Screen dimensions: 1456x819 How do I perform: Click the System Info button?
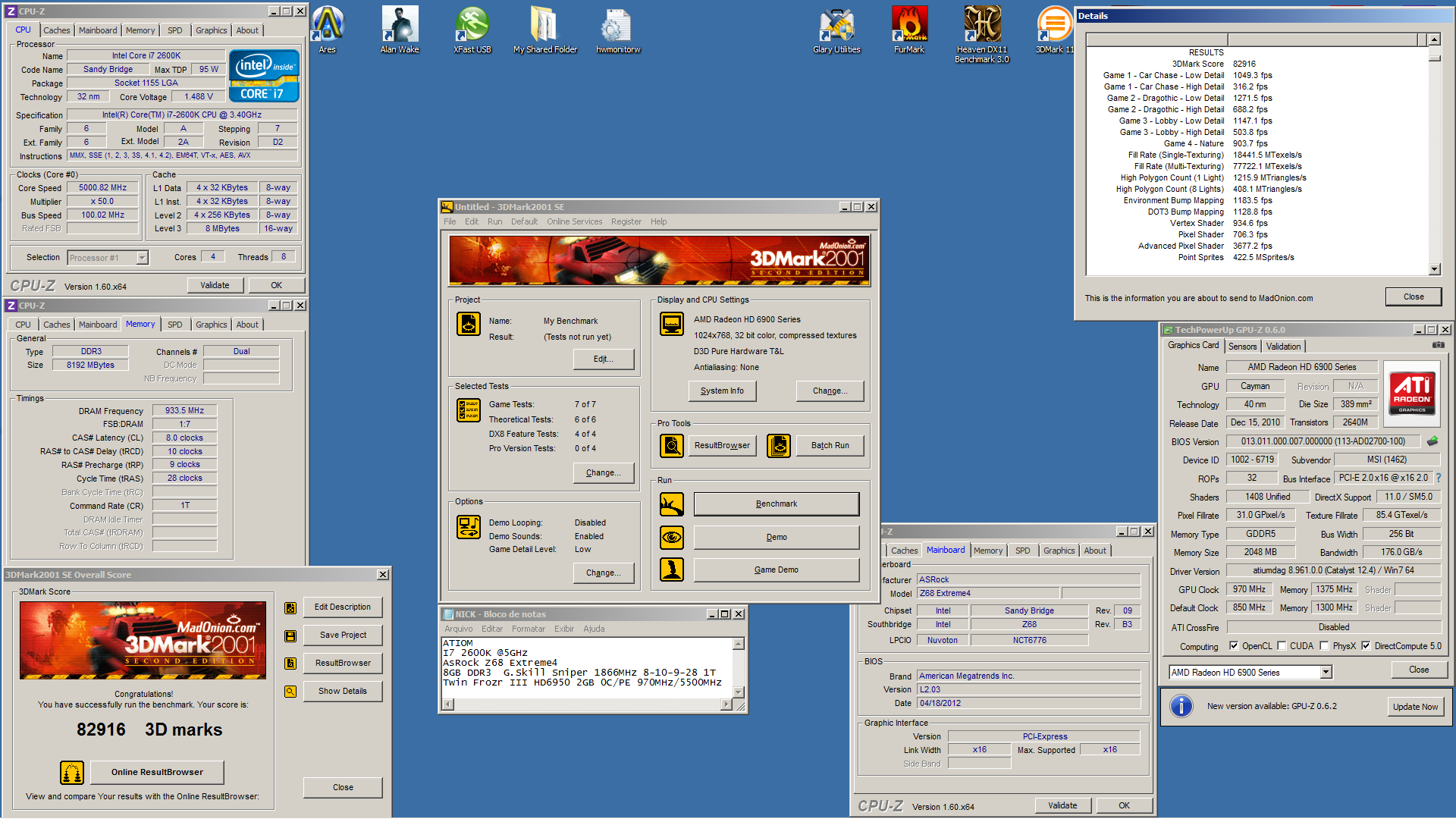pos(722,391)
